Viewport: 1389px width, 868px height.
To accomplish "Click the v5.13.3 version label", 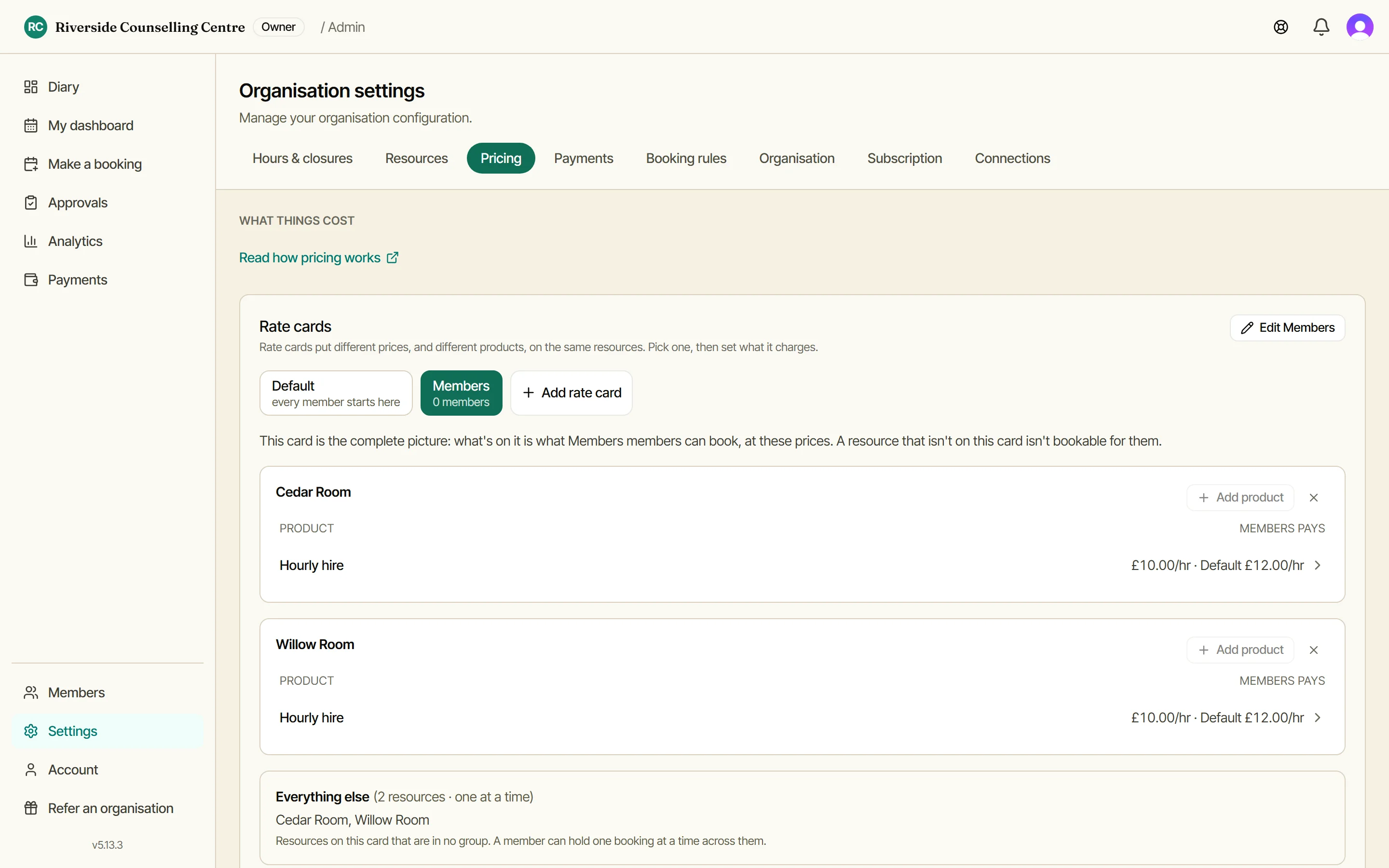I will (x=108, y=844).
